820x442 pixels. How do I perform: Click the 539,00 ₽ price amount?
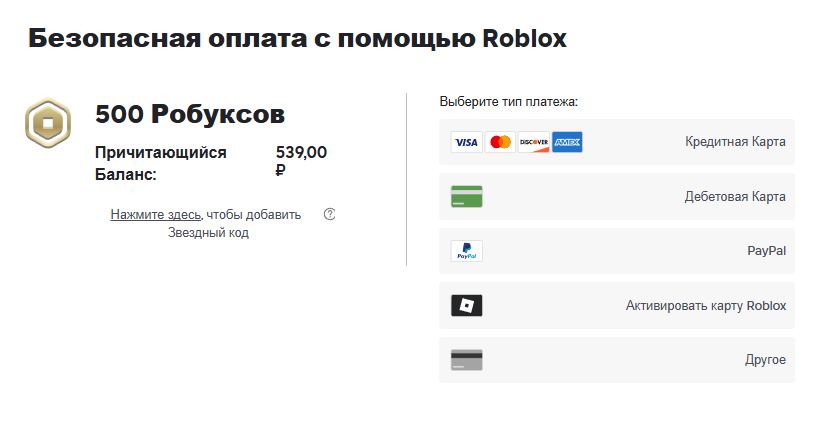[301, 161]
